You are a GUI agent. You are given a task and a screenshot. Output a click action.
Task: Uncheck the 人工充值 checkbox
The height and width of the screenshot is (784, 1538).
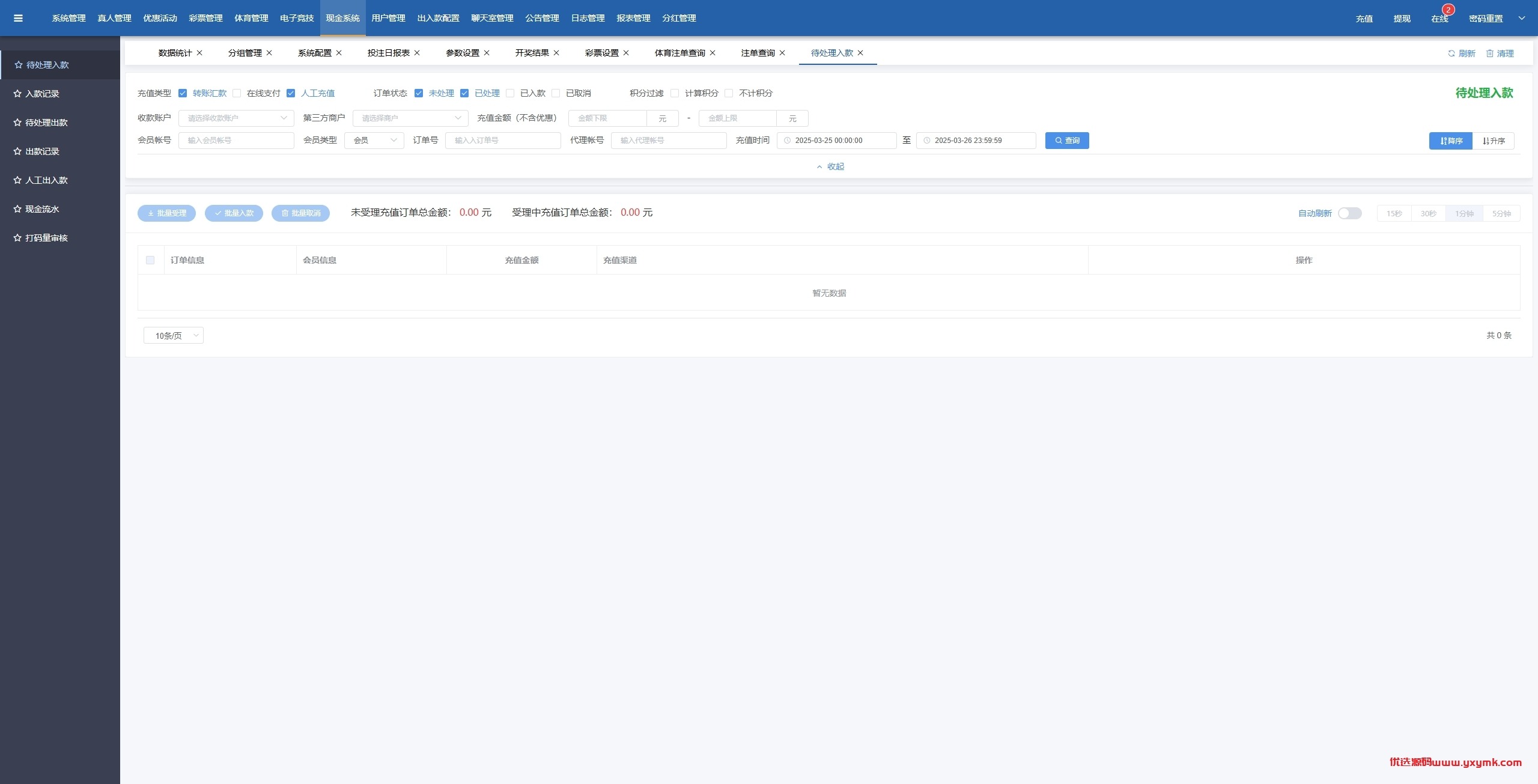291,93
